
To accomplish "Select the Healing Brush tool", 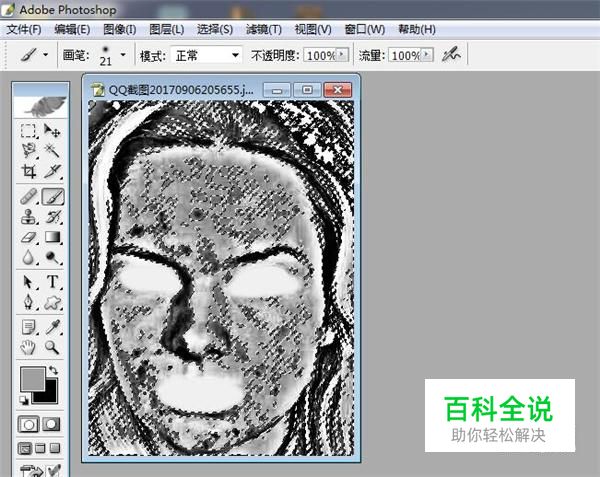I will point(28,197).
